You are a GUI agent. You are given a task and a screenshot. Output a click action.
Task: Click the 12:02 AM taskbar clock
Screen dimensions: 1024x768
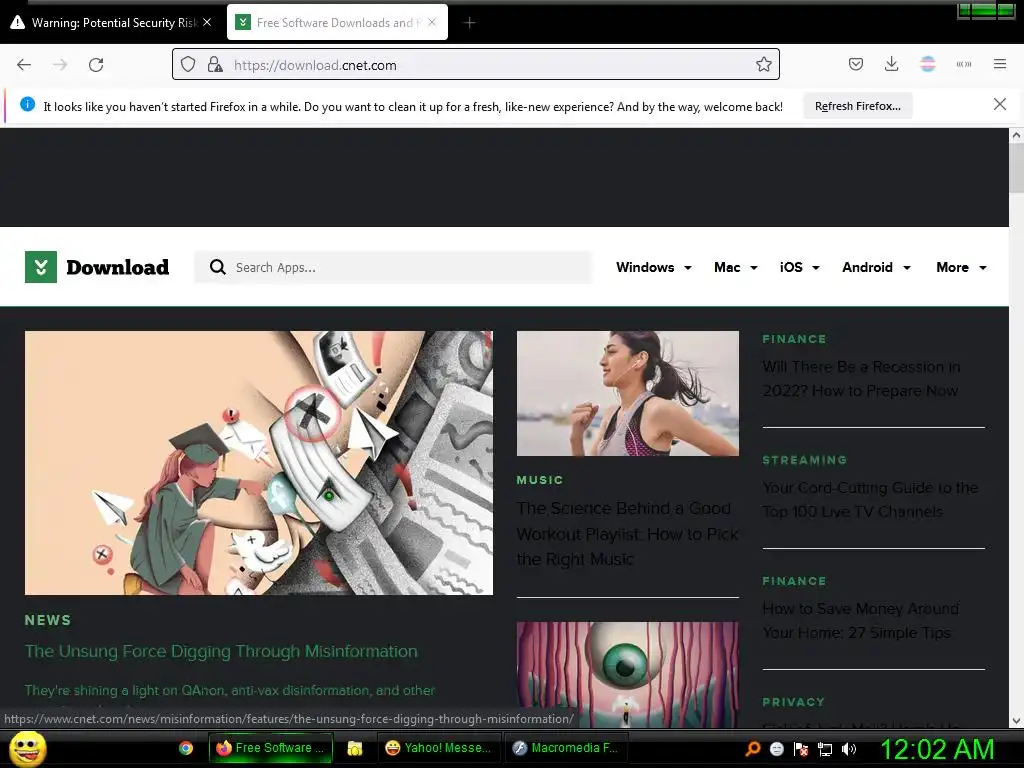pos(937,749)
